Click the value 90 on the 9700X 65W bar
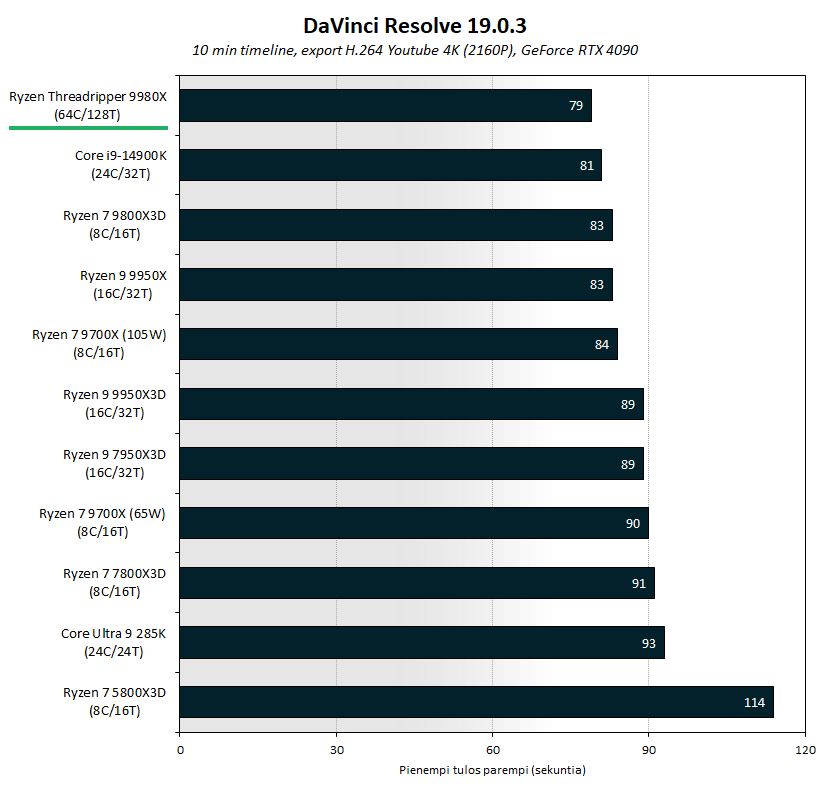Screen dimensions: 830x794 tap(633, 524)
